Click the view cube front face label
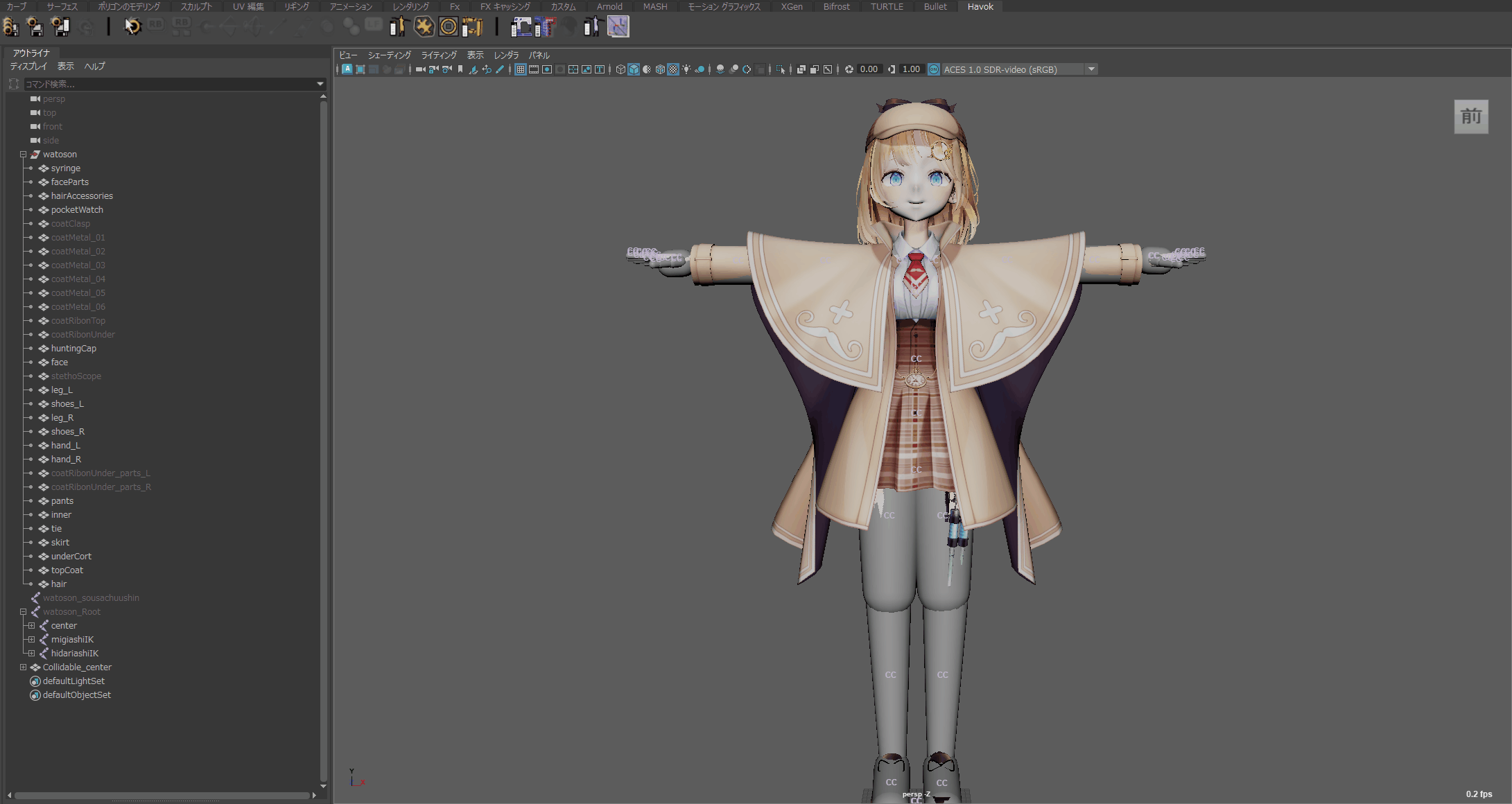Viewport: 1512px width, 804px height. pos(1471,116)
